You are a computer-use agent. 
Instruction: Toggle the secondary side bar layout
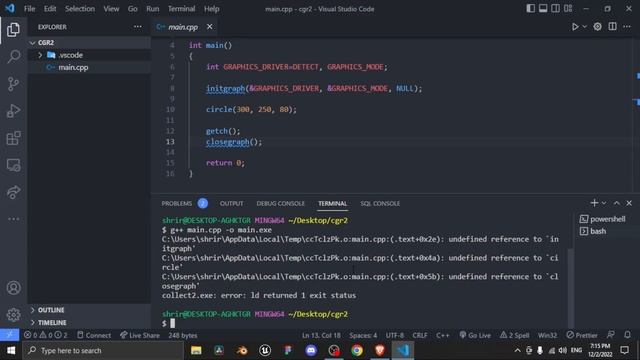[x=556, y=9]
